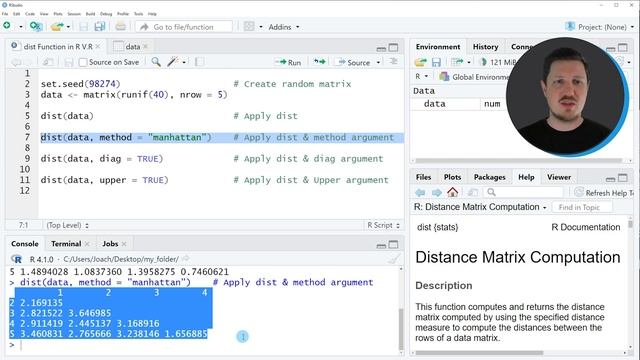
Task: Open the new file type dropdown arrow
Action: click(x=21, y=27)
